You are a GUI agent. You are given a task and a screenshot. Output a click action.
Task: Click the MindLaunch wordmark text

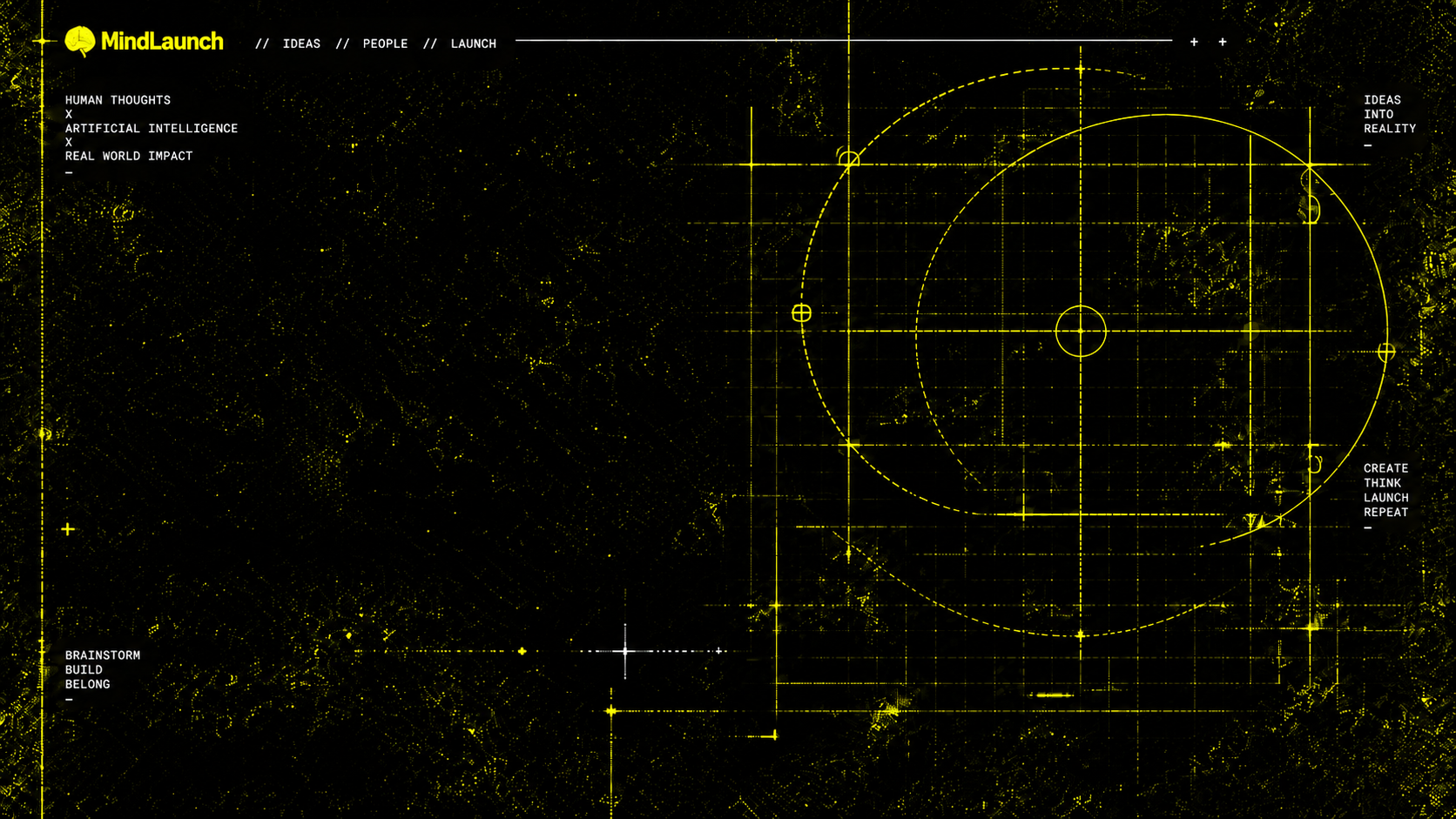click(162, 41)
